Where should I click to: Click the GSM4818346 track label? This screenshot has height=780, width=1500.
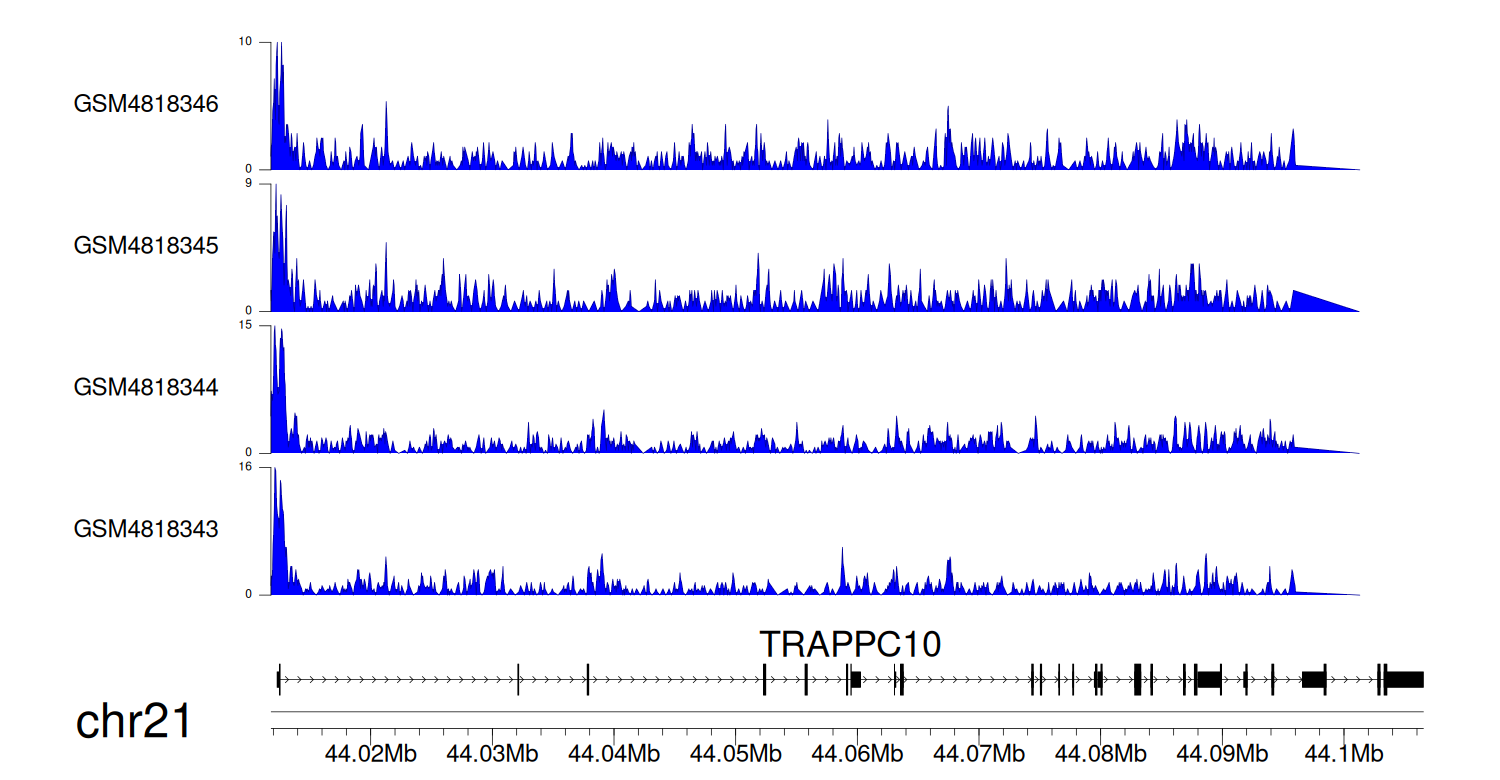point(146,104)
